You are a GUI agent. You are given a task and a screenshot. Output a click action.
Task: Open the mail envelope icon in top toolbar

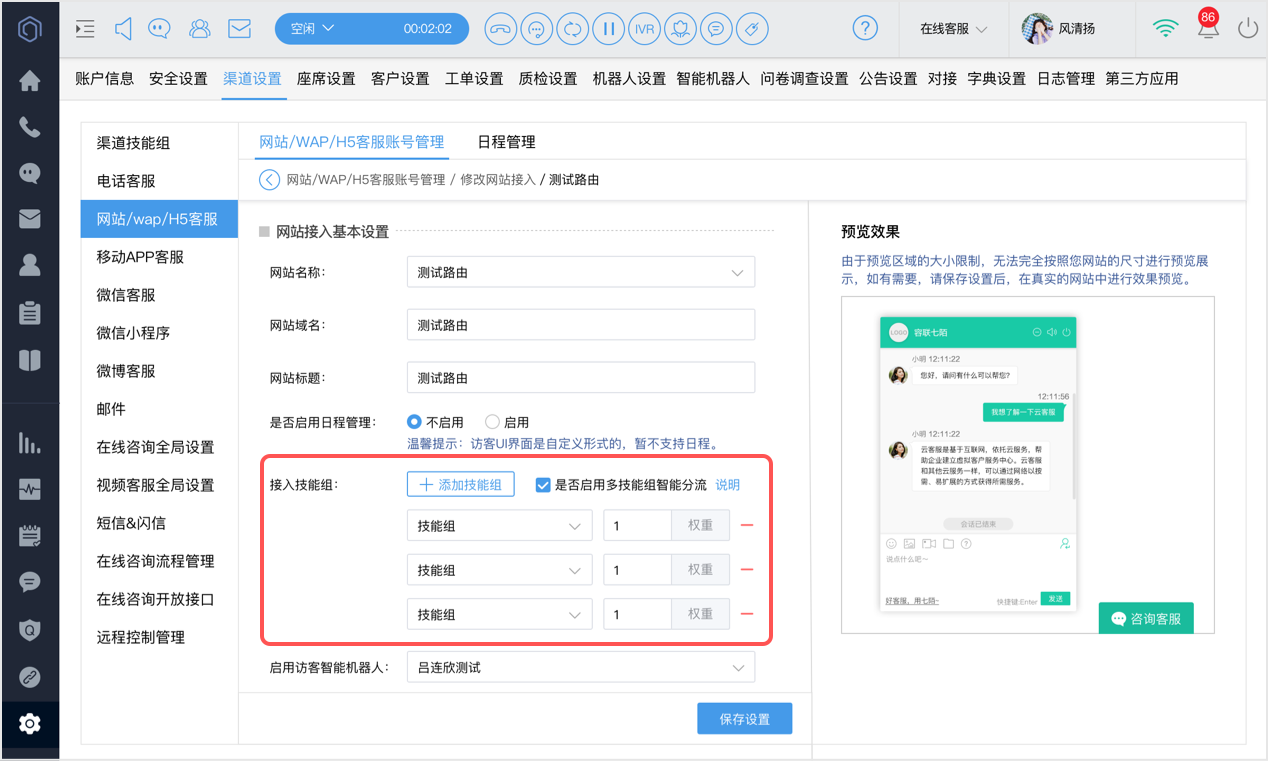239,29
